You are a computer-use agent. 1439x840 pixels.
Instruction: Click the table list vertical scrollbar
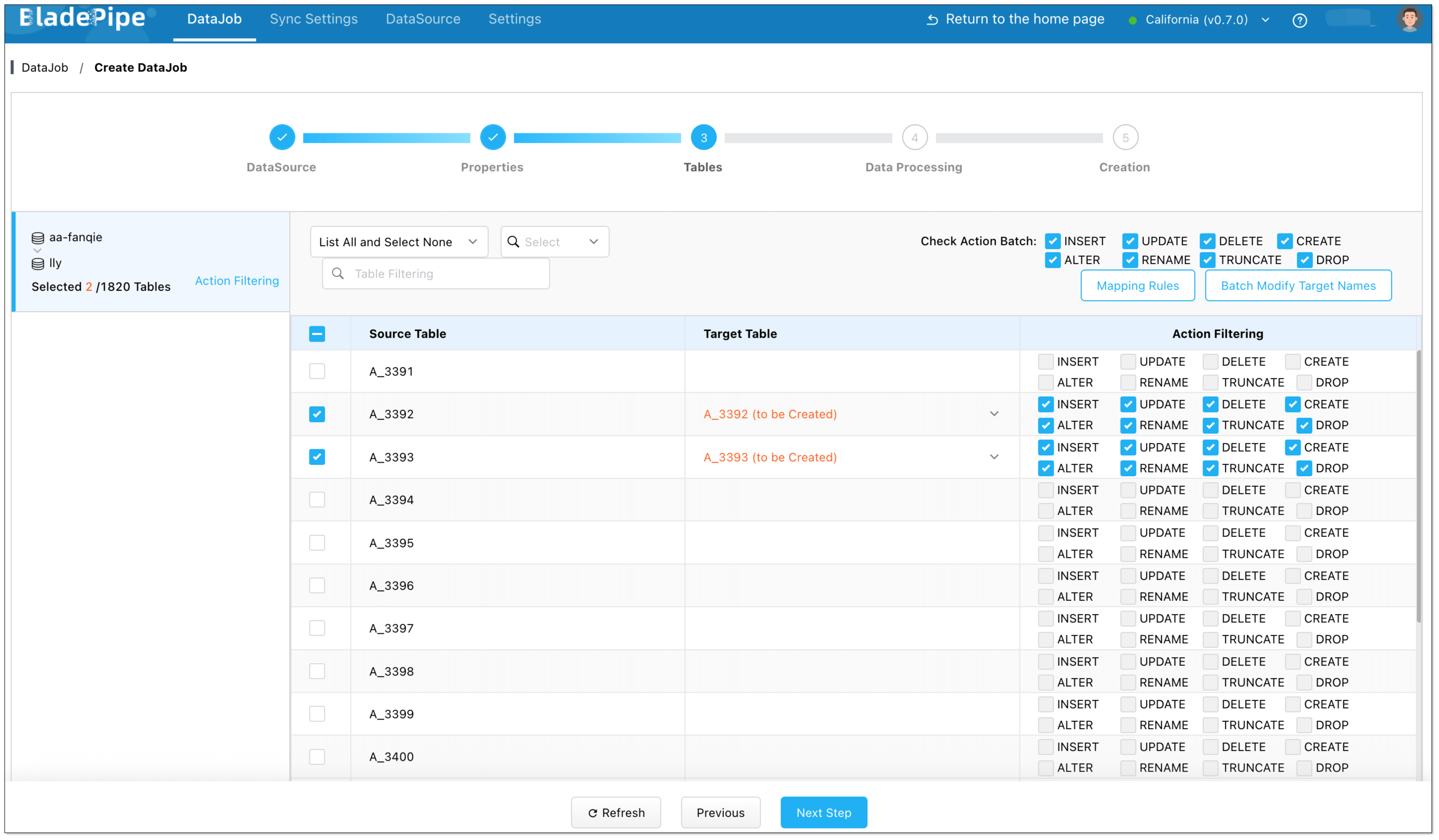point(1418,485)
